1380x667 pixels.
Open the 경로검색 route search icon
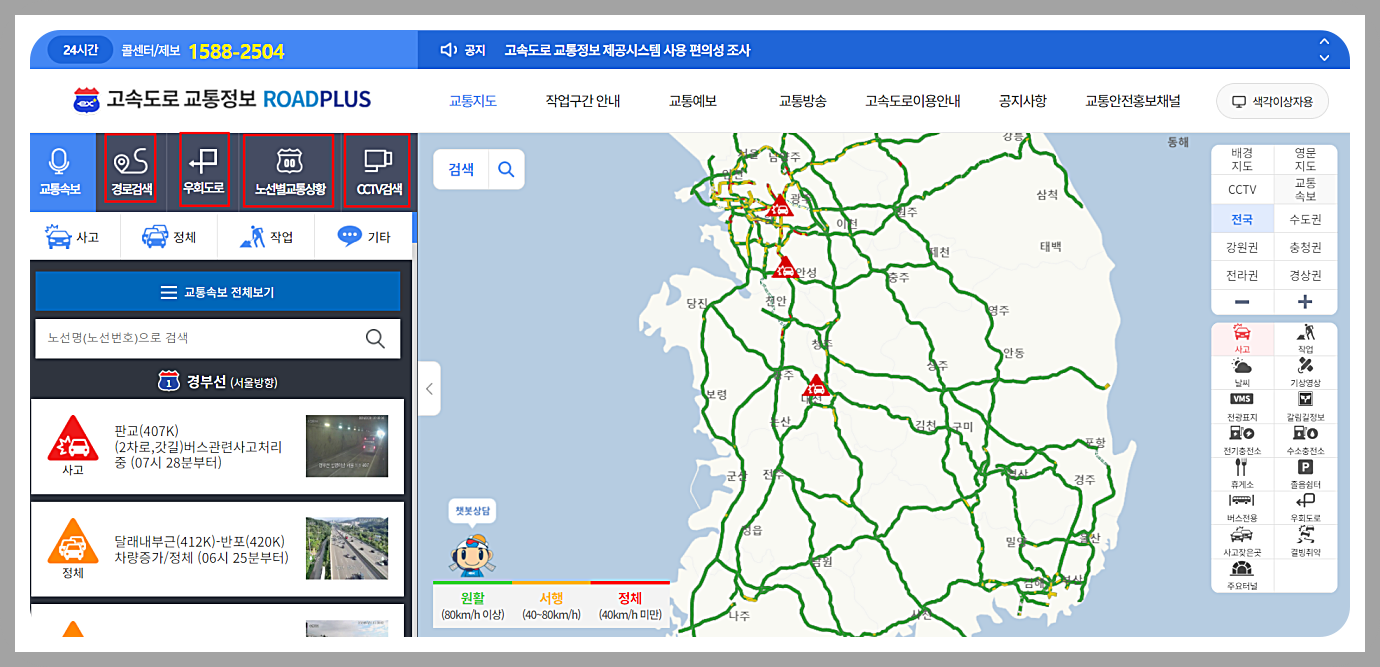pos(131,171)
